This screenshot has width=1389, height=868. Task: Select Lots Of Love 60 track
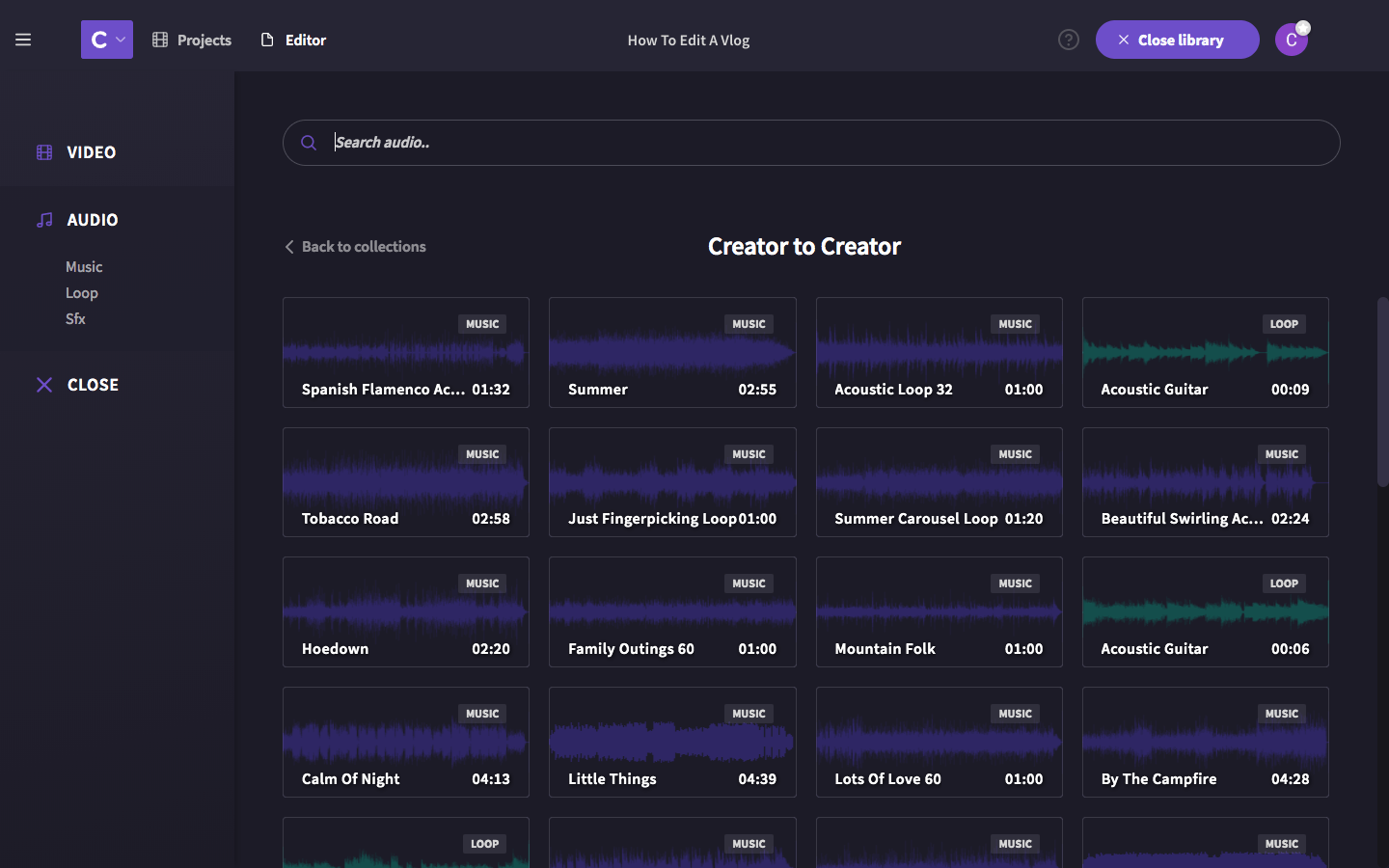tap(940, 742)
